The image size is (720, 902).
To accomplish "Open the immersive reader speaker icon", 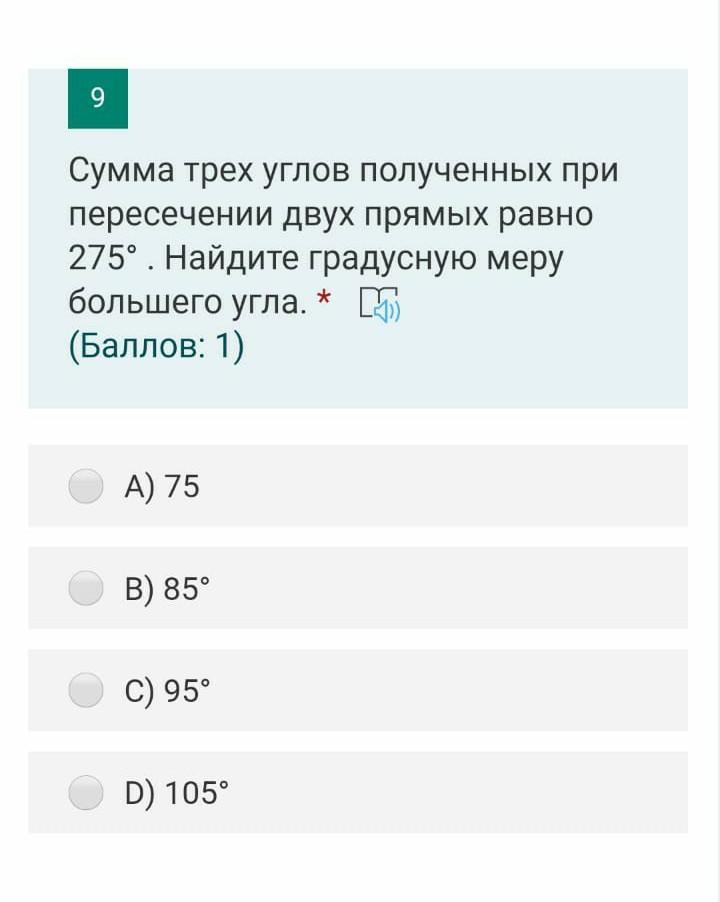I will tap(380, 304).
